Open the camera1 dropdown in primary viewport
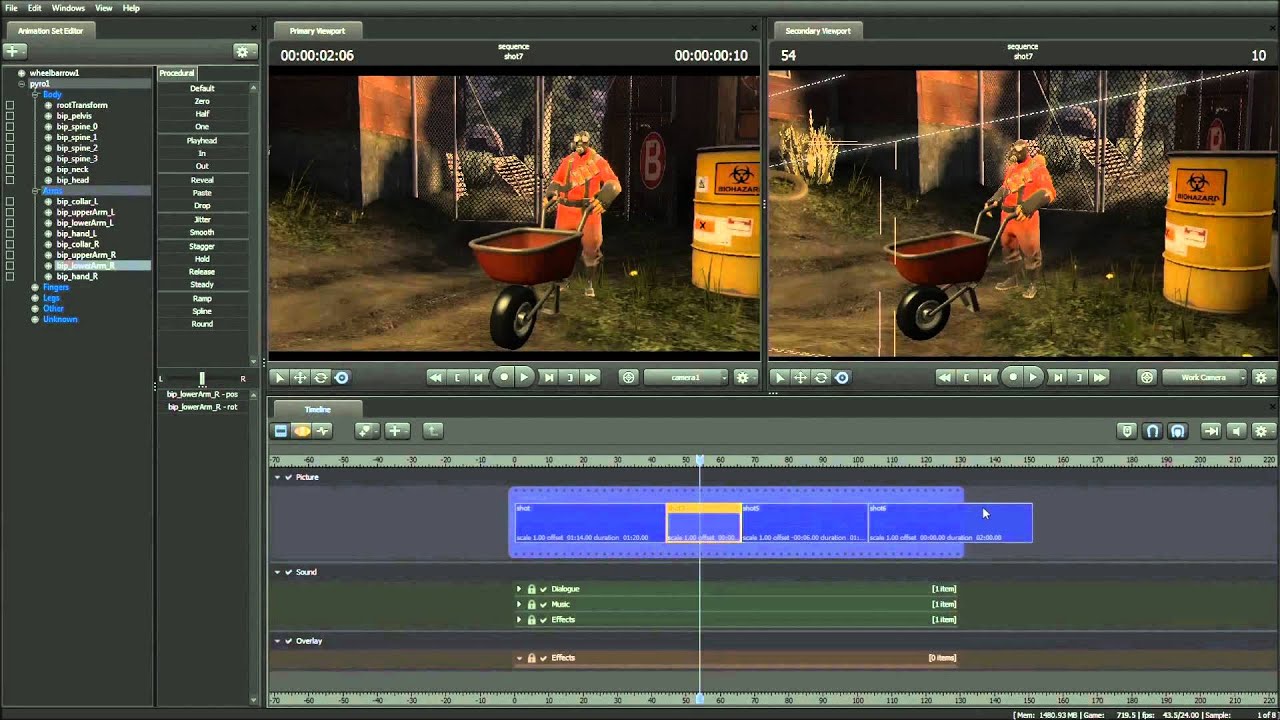 click(x=686, y=377)
